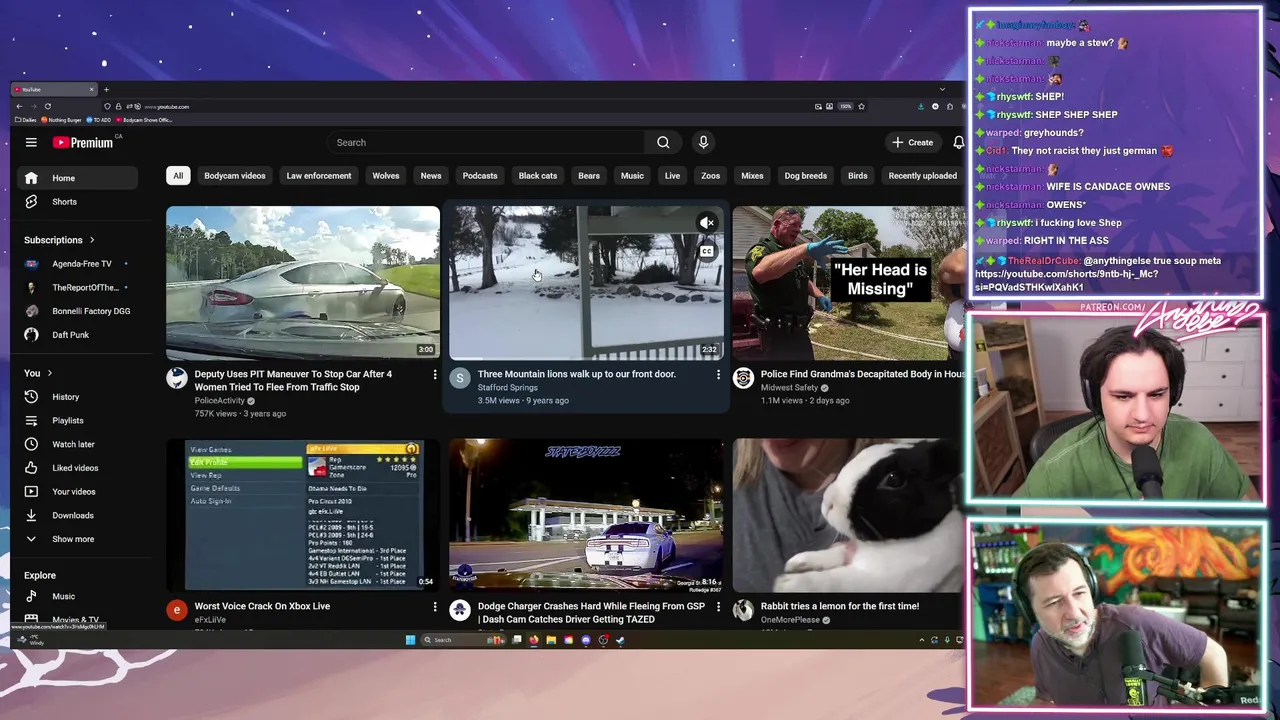Viewport: 1280px width, 720px height.
Task: Expand the You section chevron
Action: [x=49, y=373]
